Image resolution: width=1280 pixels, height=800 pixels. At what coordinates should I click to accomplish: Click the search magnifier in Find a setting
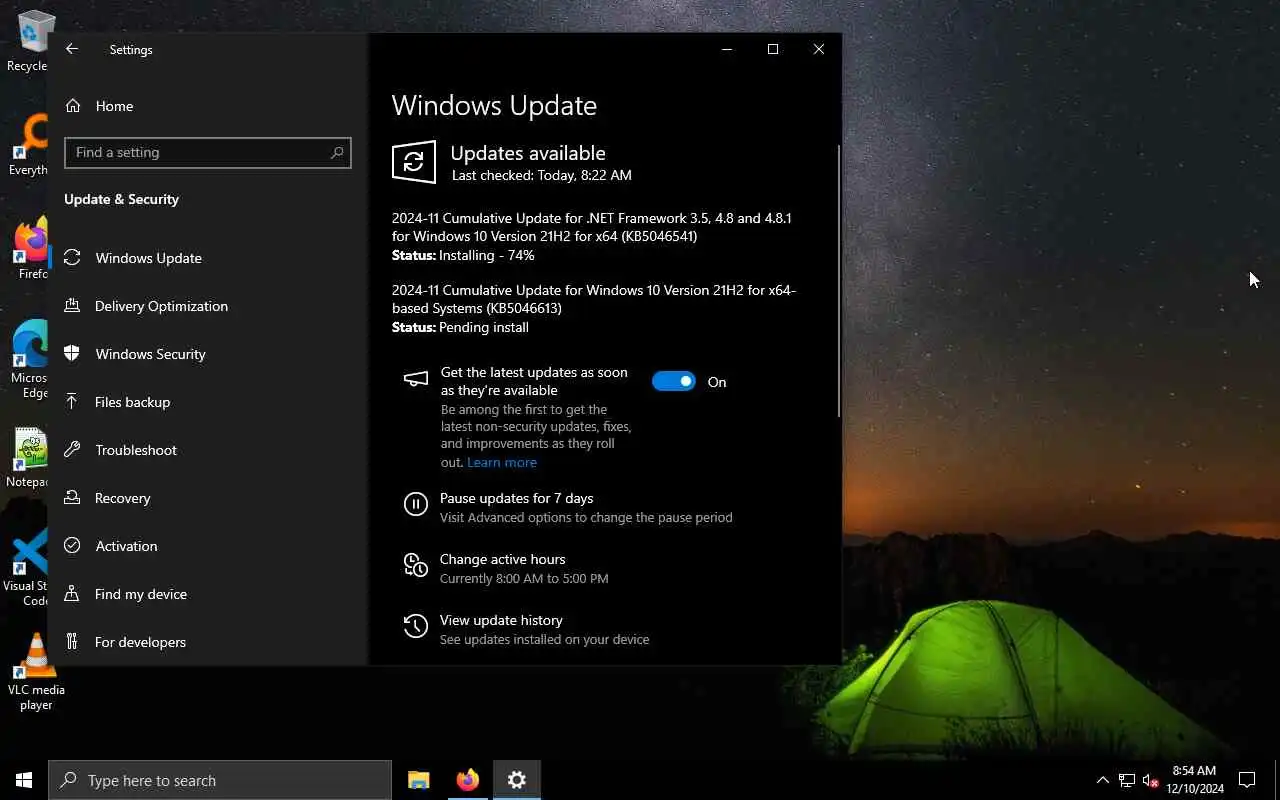(337, 152)
